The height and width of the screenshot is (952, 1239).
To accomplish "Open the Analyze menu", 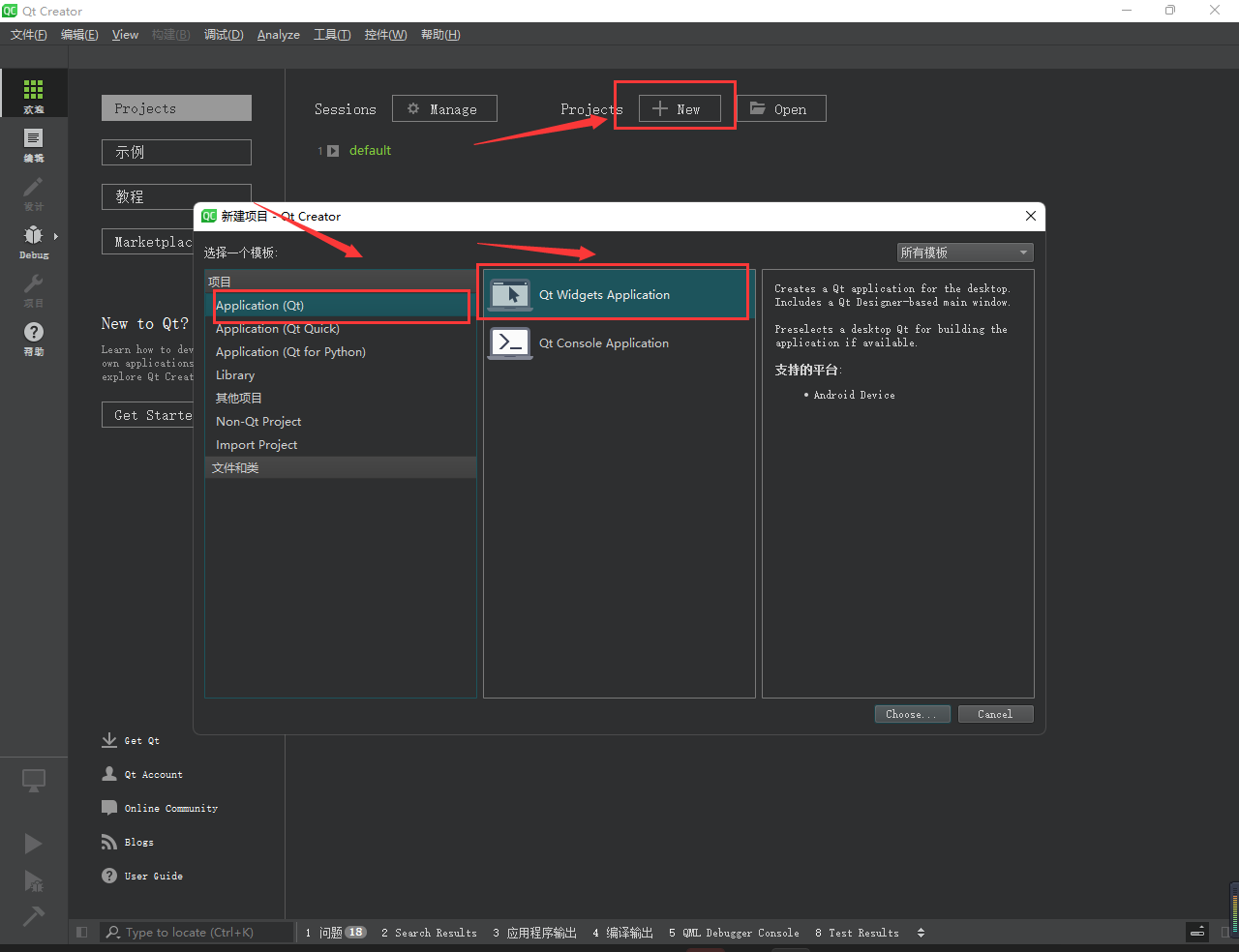I will (279, 35).
